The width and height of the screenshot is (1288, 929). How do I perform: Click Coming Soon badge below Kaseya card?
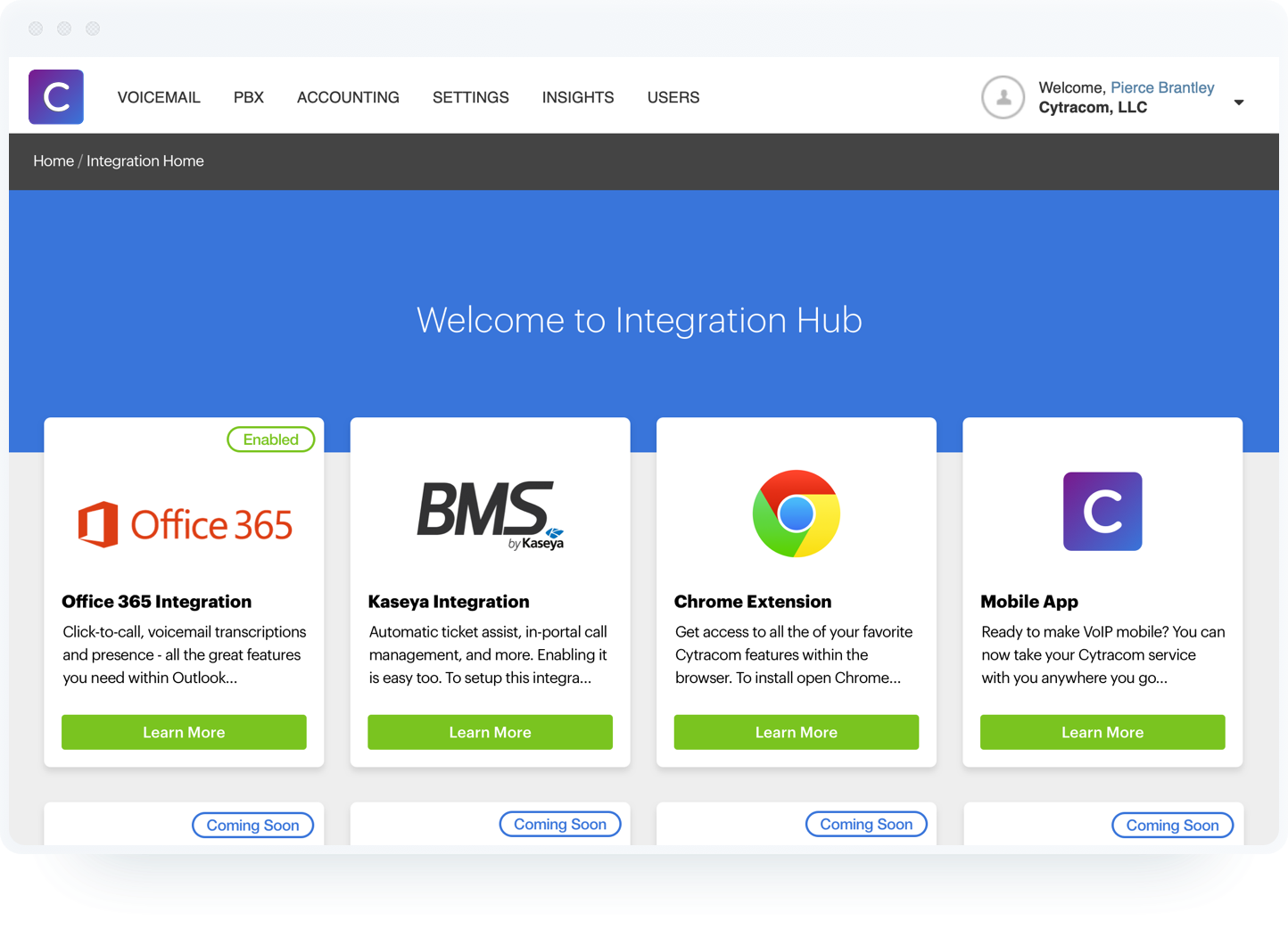[560, 825]
